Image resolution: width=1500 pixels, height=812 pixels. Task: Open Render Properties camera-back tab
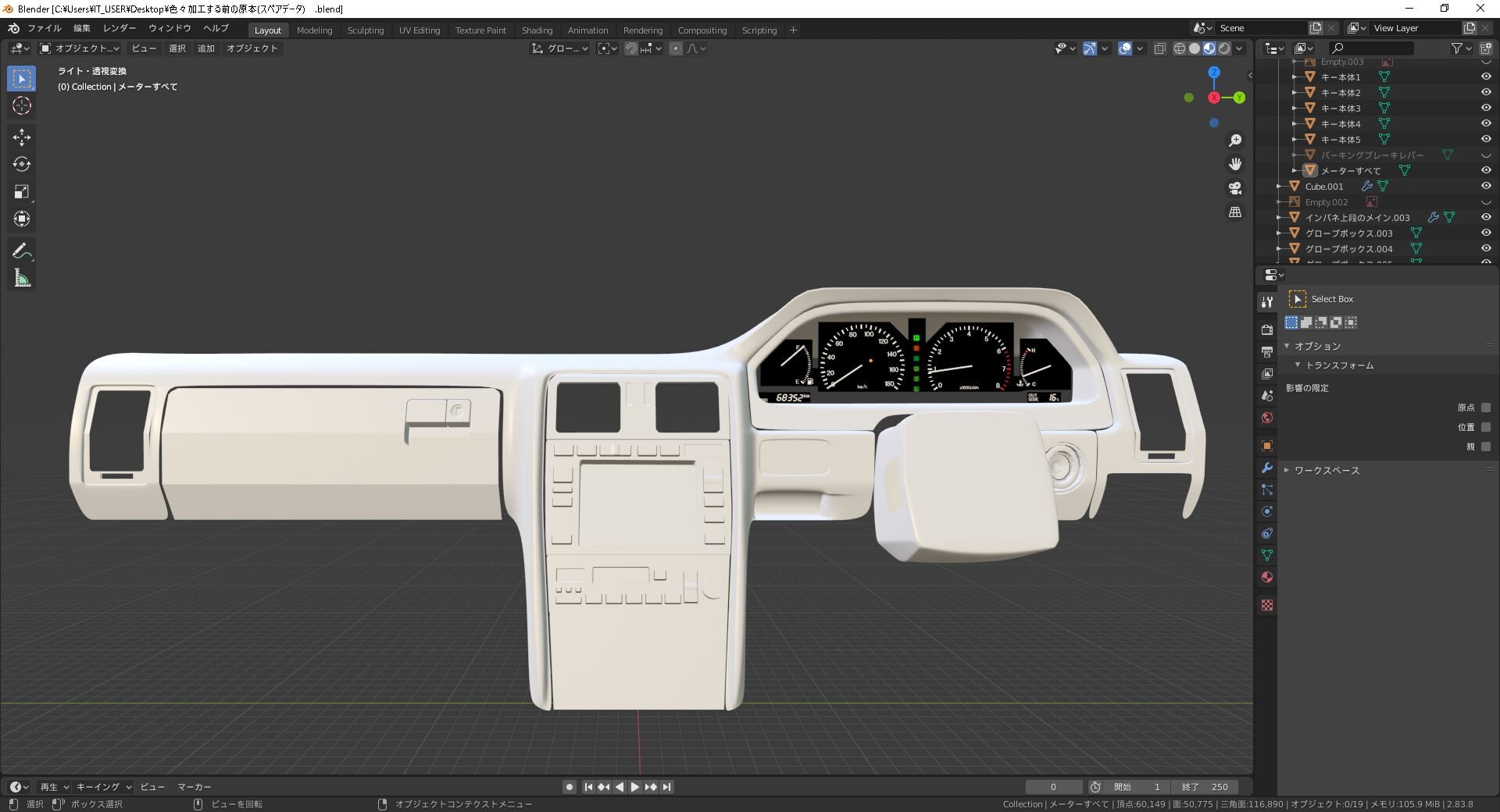(1266, 329)
